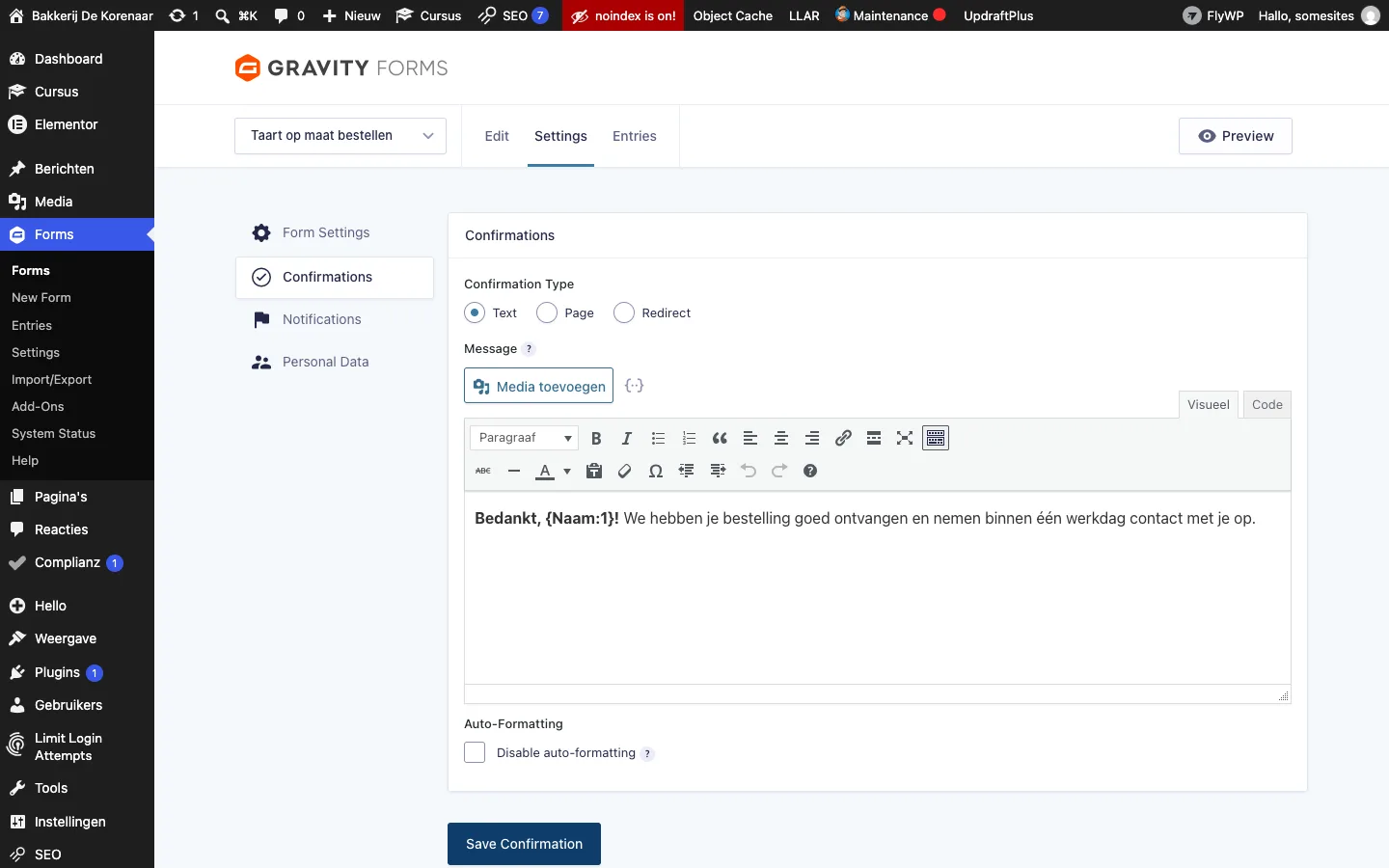The height and width of the screenshot is (868, 1389).
Task: Insert a bulleted list in the message
Action: (x=658, y=438)
